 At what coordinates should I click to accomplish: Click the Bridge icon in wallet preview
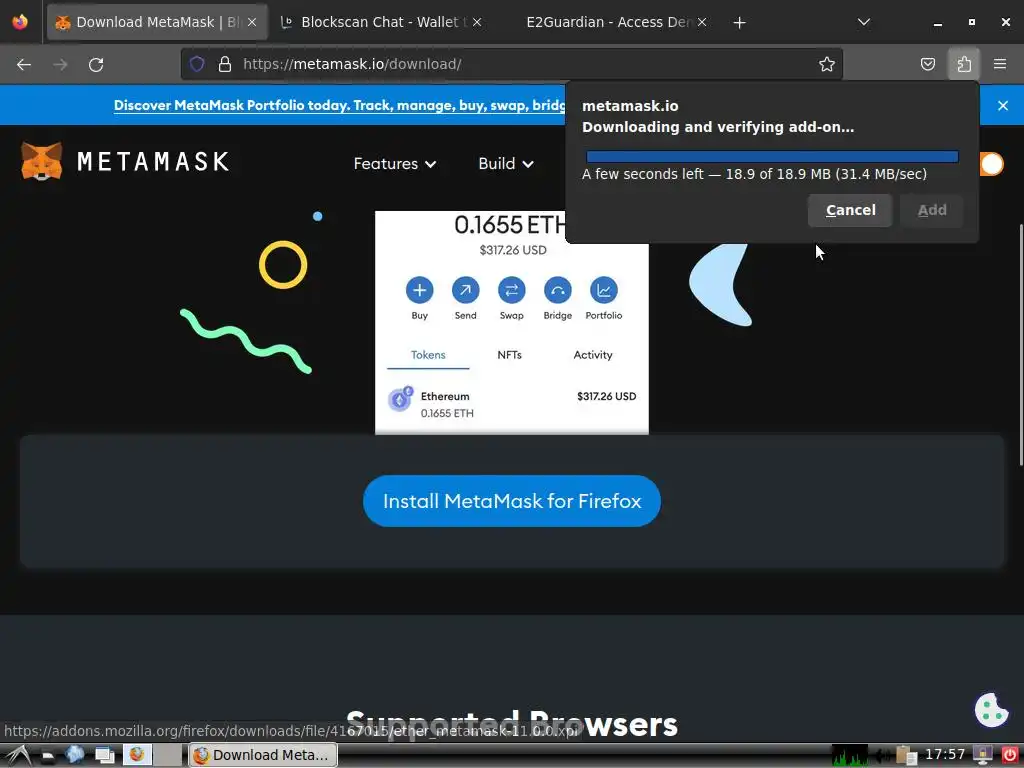point(558,290)
